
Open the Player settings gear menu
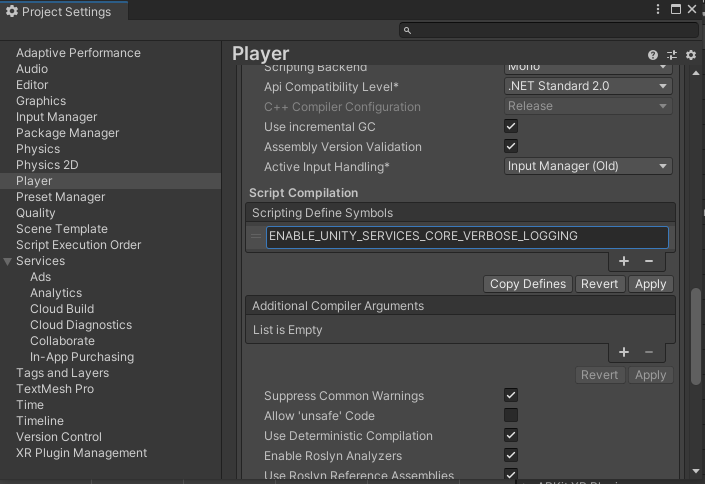pyautogui.click(x=690, y=56)
